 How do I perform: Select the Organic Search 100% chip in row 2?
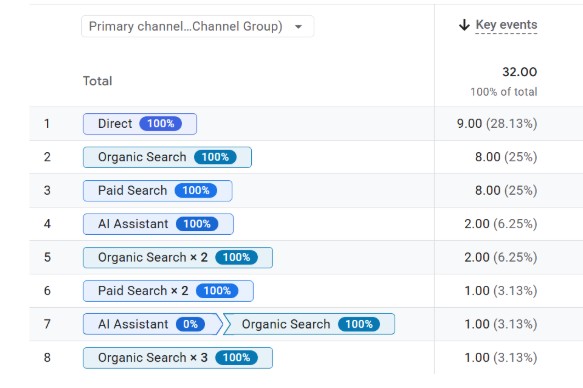(167, 157)
